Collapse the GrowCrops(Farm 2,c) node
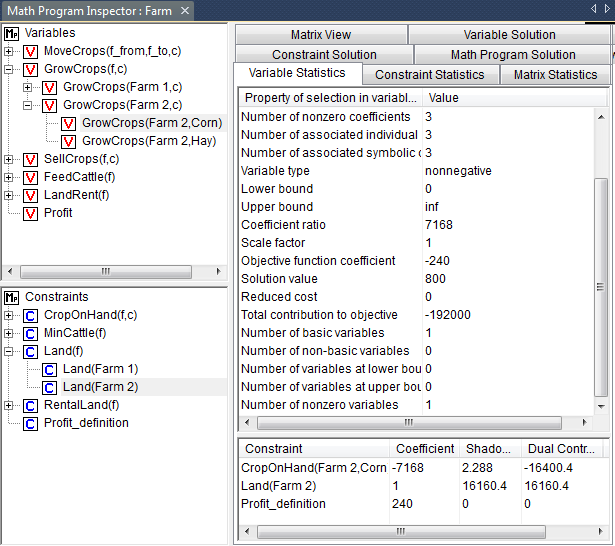Viewport: 615px width, 546px height. (27, 106)
